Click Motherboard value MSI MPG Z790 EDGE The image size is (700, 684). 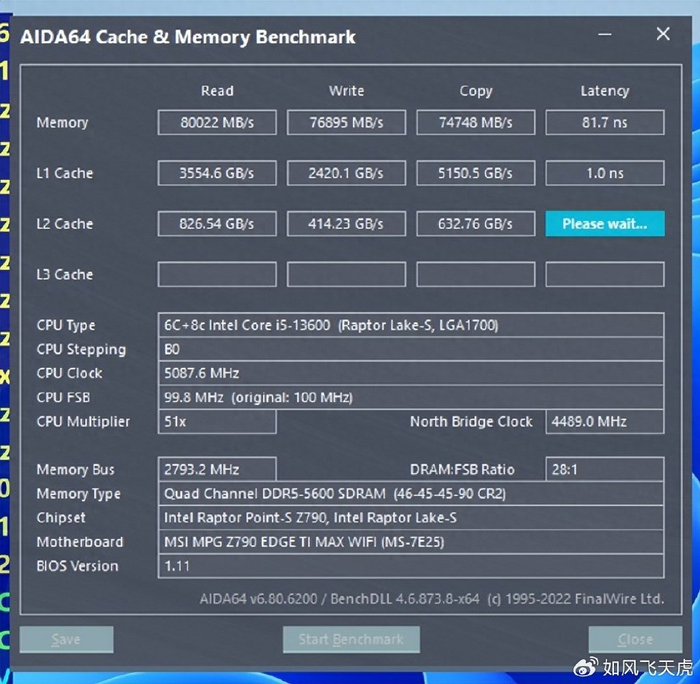point(411,542)
